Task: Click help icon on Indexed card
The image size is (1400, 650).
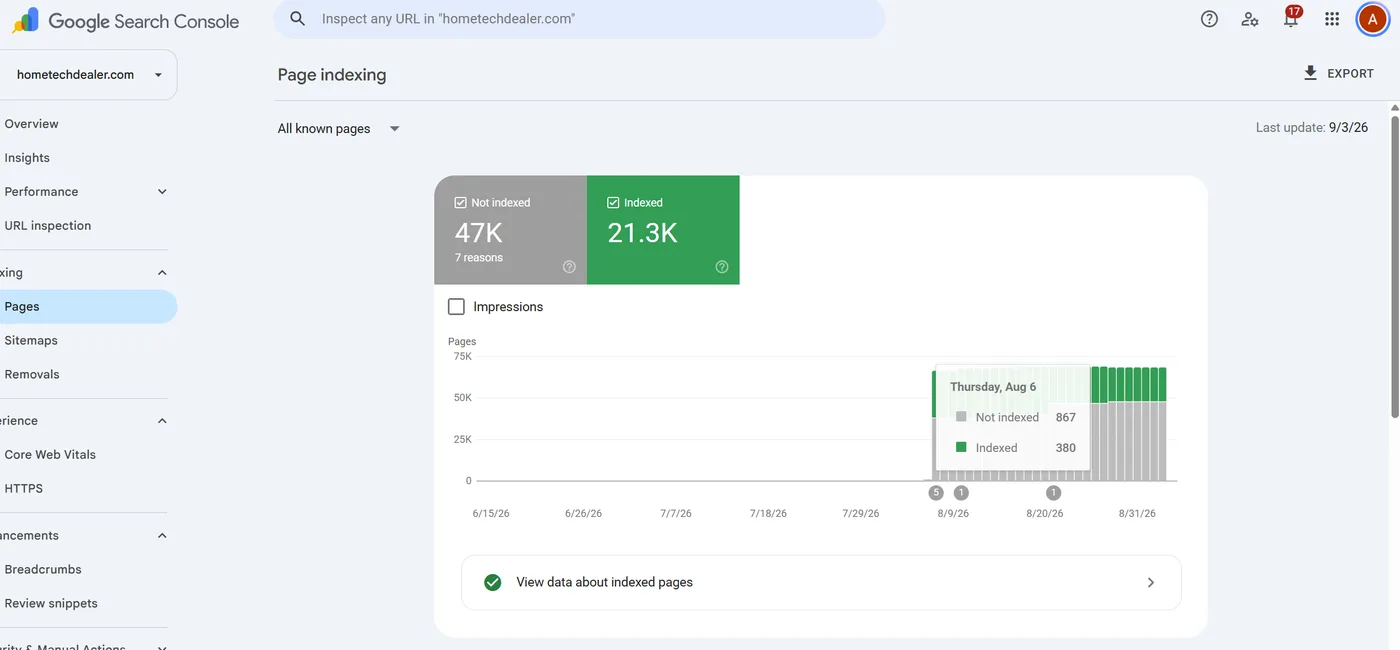Action: (722, 267)
